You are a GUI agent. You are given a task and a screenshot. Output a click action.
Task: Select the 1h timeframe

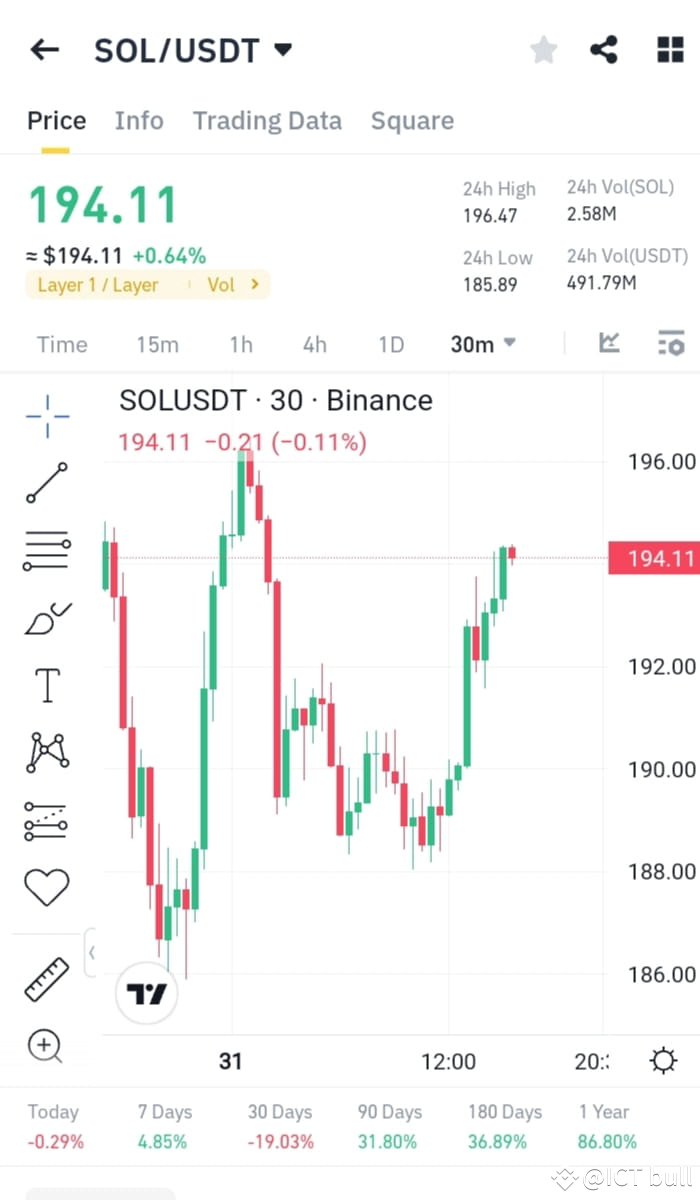pyautogui.click(x=240, y=344)
